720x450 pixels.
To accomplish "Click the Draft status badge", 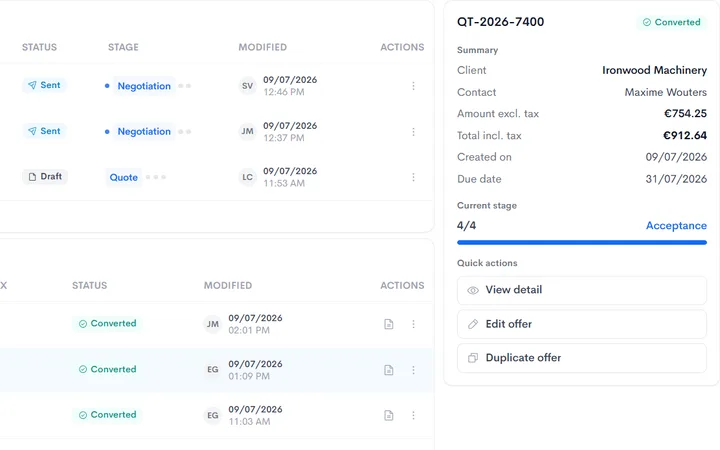I will [x=45, y=176].
